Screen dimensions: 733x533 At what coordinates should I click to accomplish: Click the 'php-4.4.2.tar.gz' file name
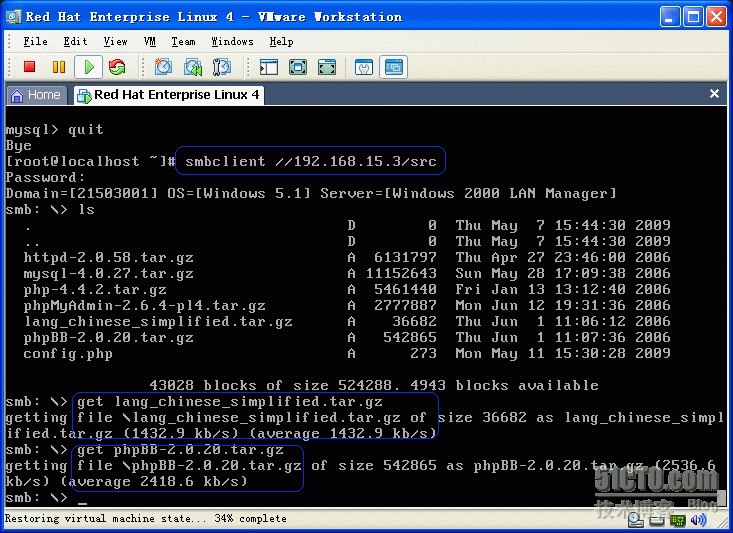(95, 289)
